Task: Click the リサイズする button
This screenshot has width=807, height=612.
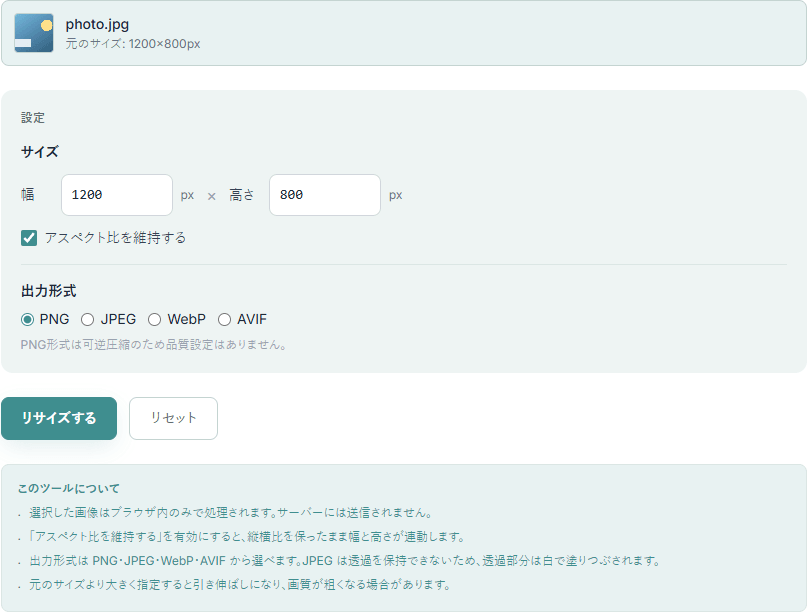Action: pyautogui.click(x=59, y=418)
